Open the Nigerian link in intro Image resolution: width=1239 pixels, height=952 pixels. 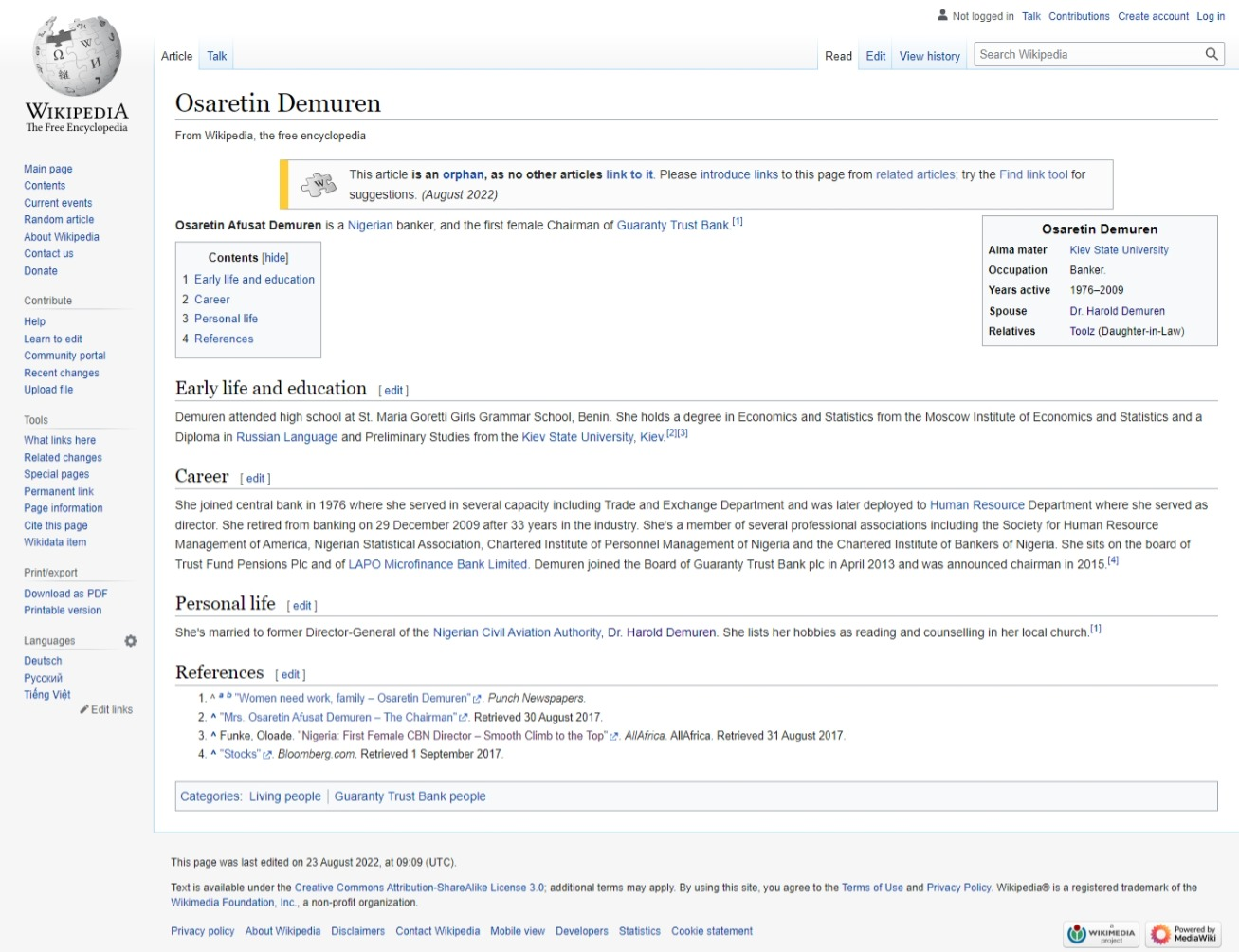coord(370,226)
